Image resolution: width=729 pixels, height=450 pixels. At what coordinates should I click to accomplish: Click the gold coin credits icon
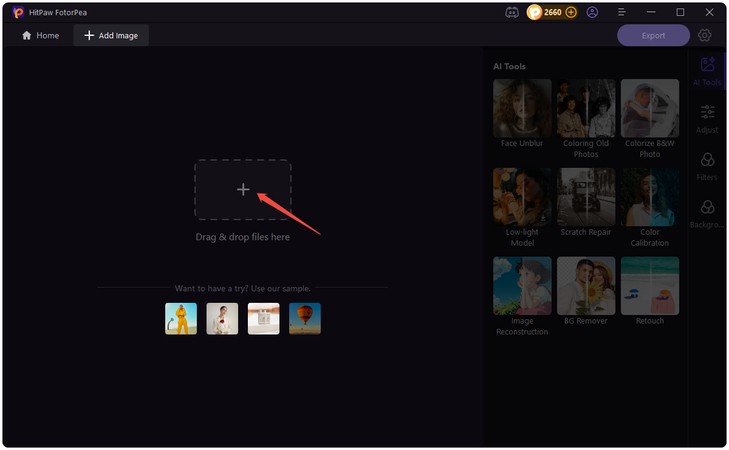tap(534, 13)
